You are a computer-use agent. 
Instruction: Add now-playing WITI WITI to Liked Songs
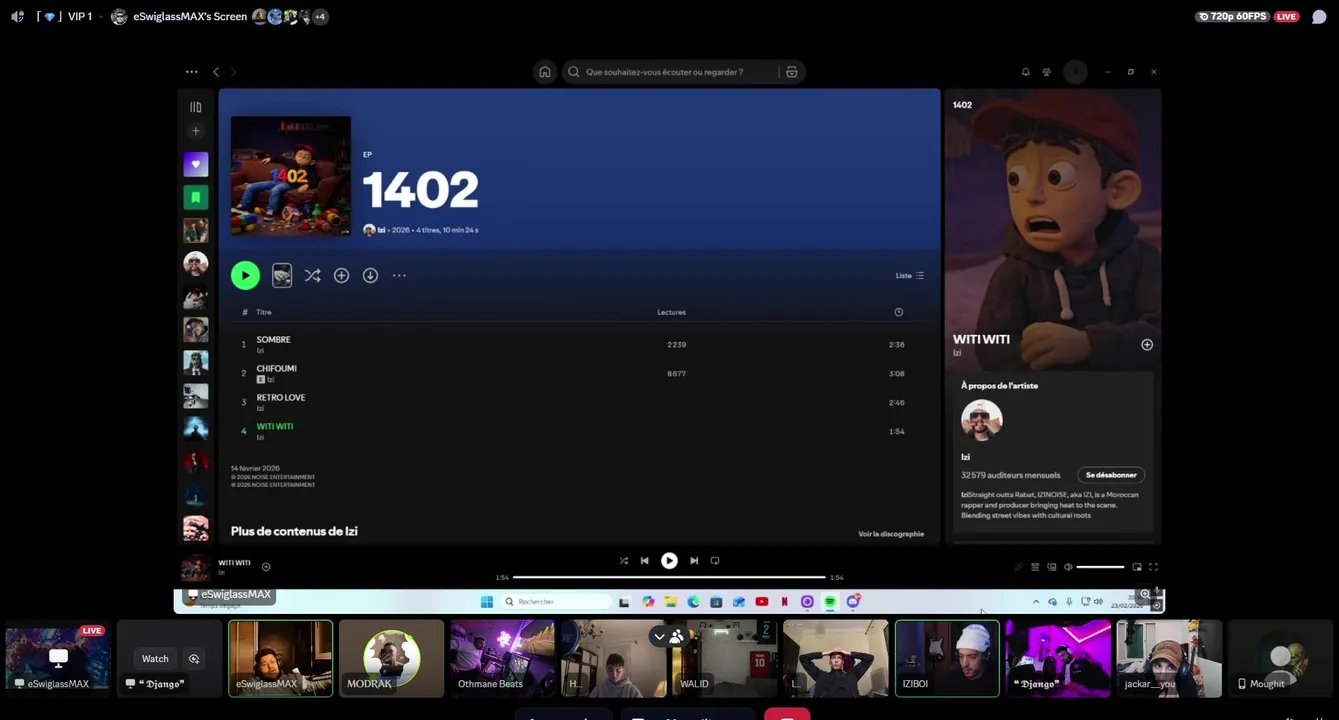266,567
